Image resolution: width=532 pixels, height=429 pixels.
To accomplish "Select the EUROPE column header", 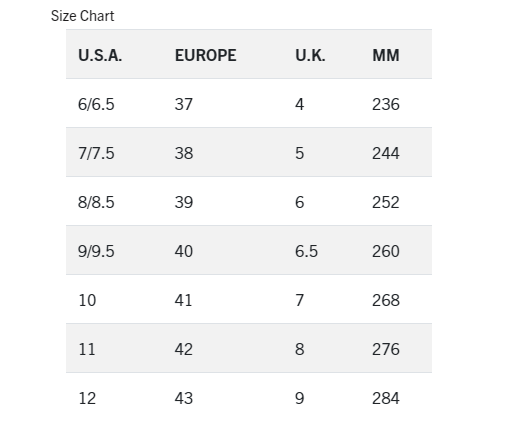I will 206,55.
